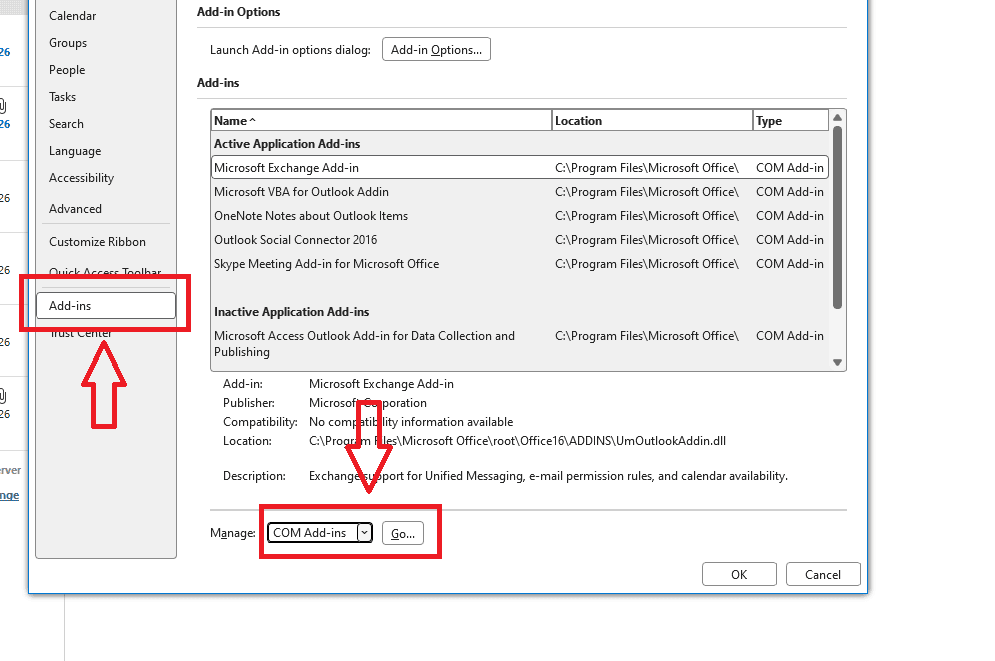Click the Inactive Application Add-ins group heading

tap(291, 312)
